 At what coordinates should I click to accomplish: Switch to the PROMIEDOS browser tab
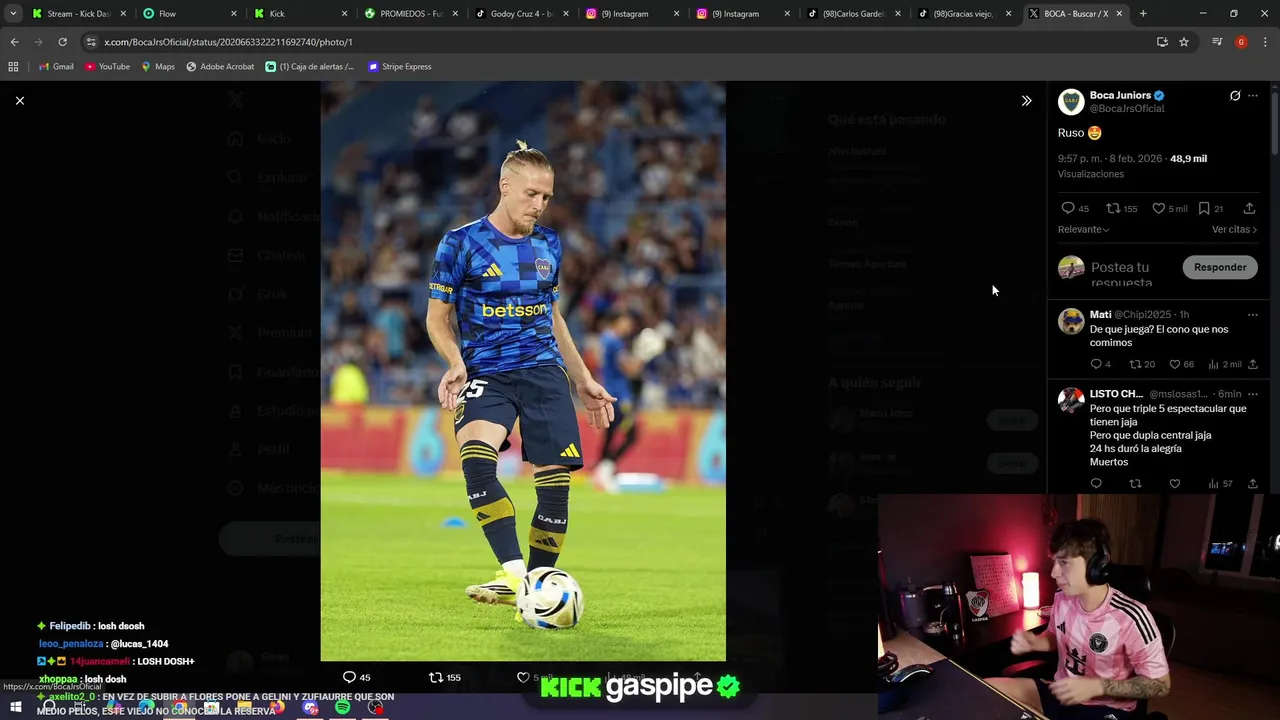coord(411,14)
